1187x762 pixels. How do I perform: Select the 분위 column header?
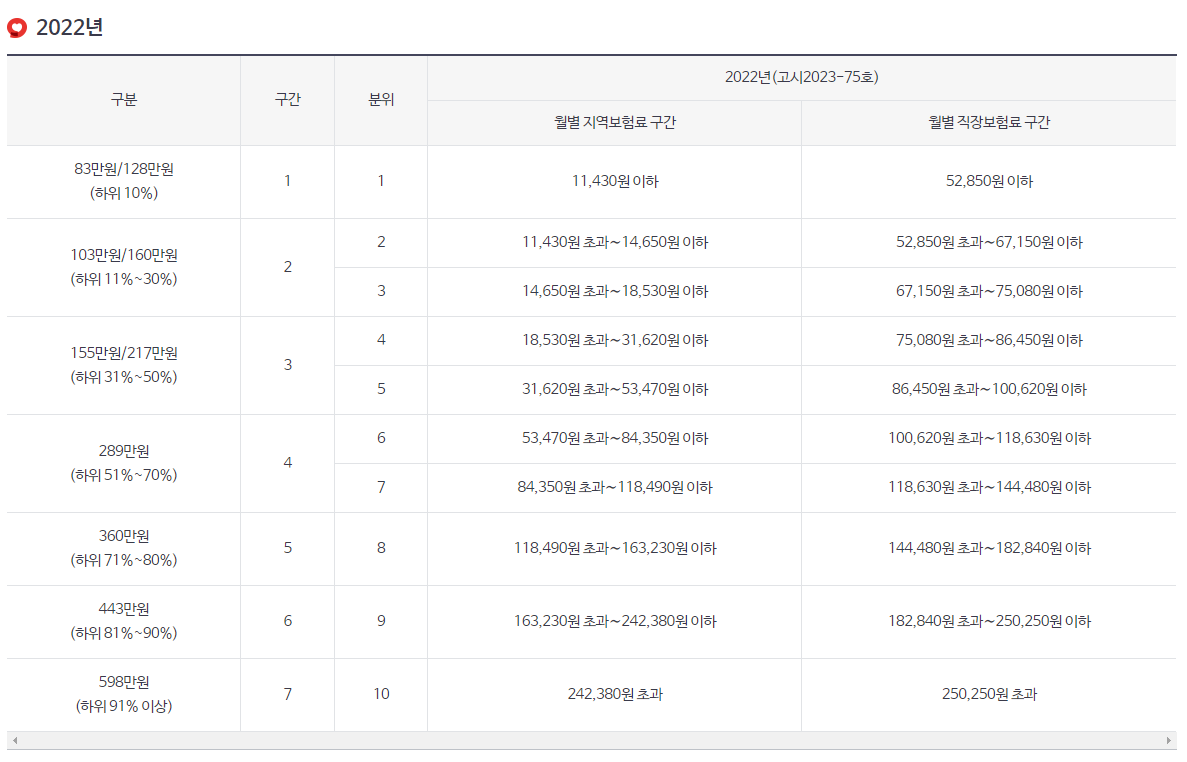click(x=381, y=100)
